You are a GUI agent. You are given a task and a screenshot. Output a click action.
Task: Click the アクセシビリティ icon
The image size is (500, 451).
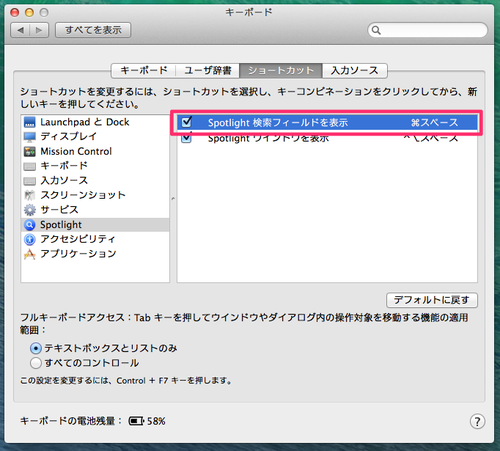[30, 239]
